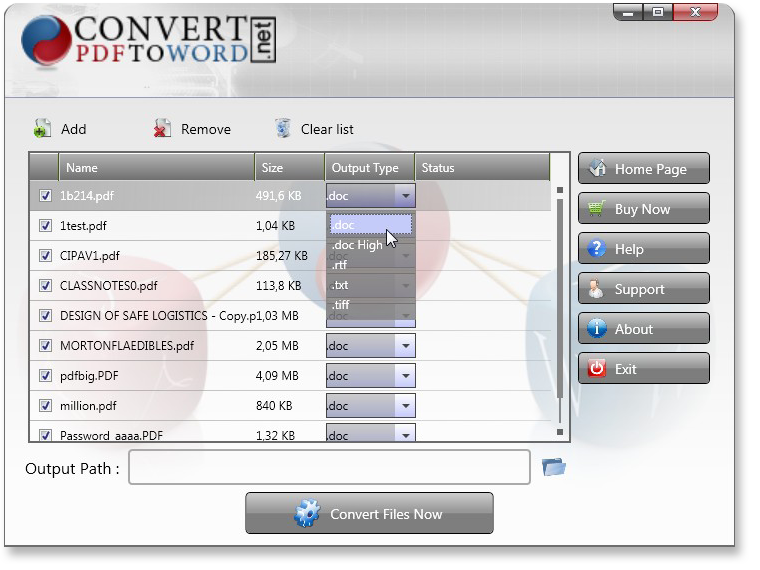This screenshot has height=570, width=760.
Task: Click the Buy Now button
Action: click(x=644, y=208)
